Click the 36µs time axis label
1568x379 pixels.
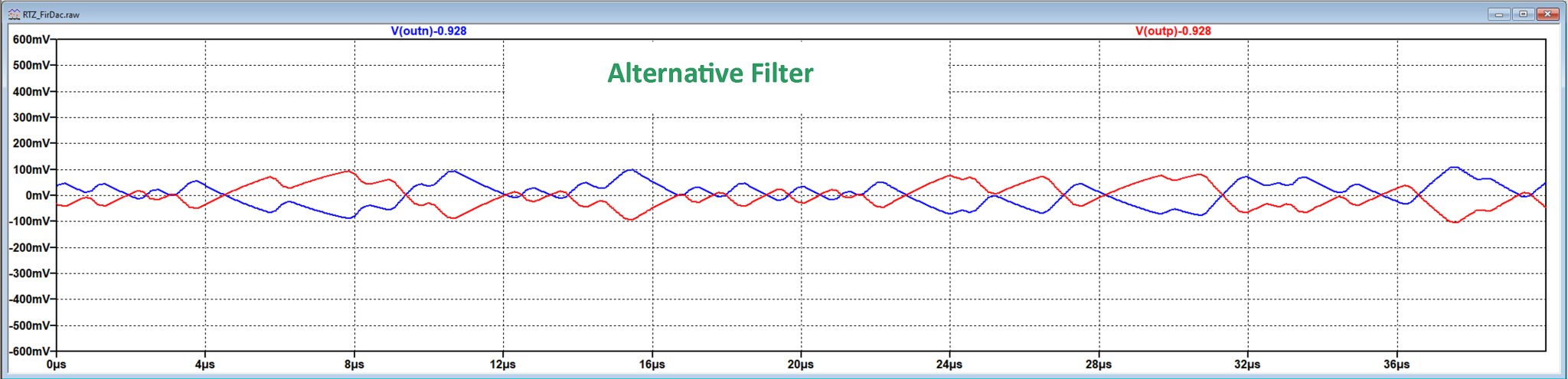pyautogui.click(x=1396, y=364)
